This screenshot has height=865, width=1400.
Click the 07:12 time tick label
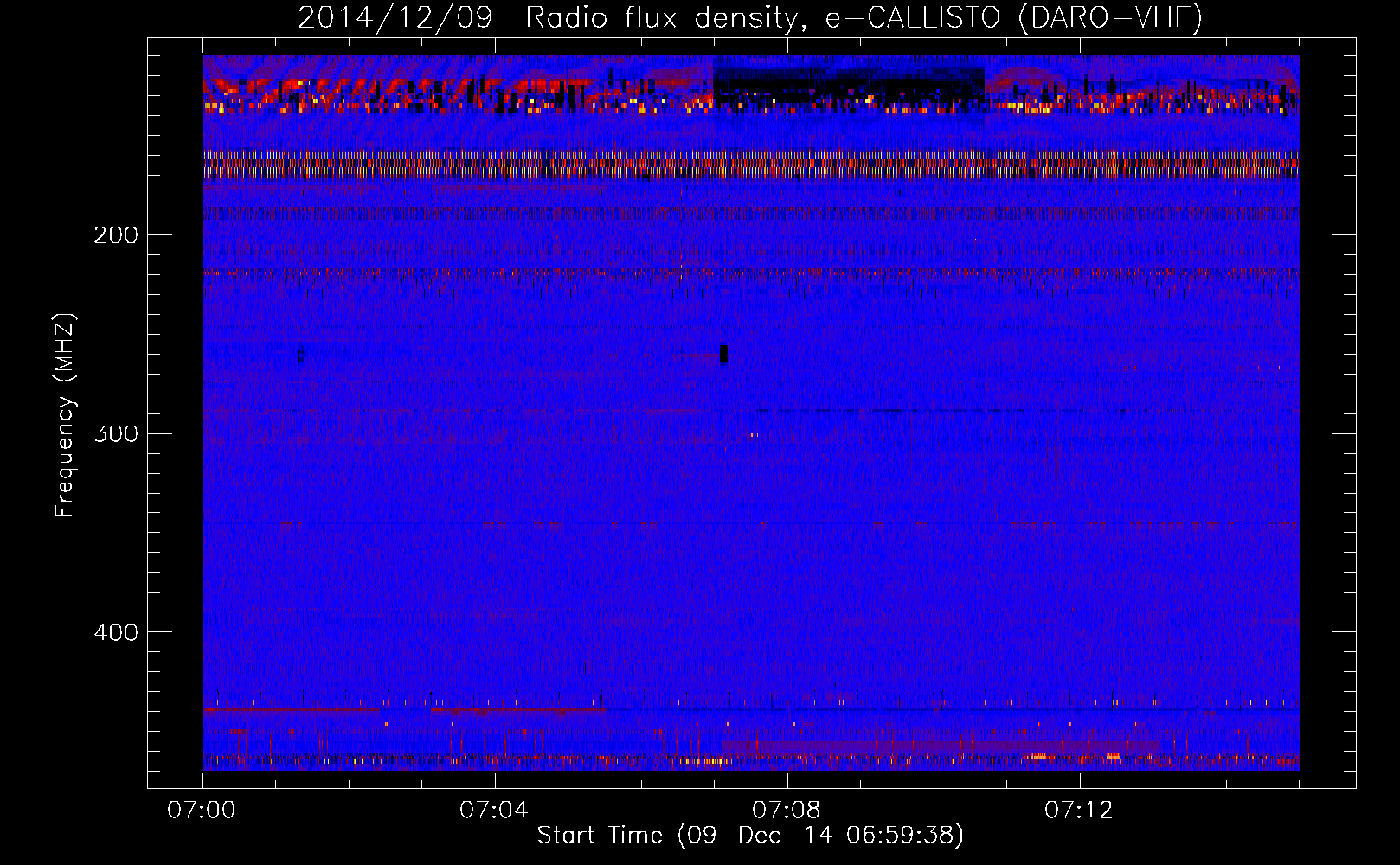(x=1079, y=811)
